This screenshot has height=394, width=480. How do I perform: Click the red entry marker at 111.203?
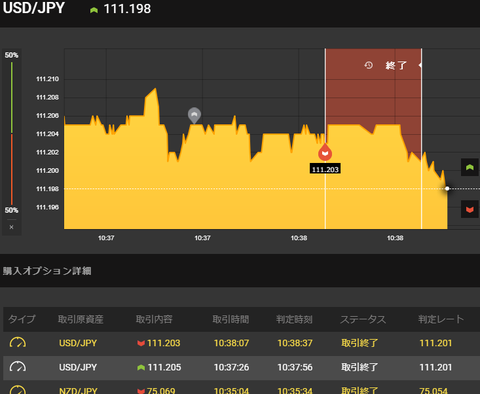tap(325, 152)
